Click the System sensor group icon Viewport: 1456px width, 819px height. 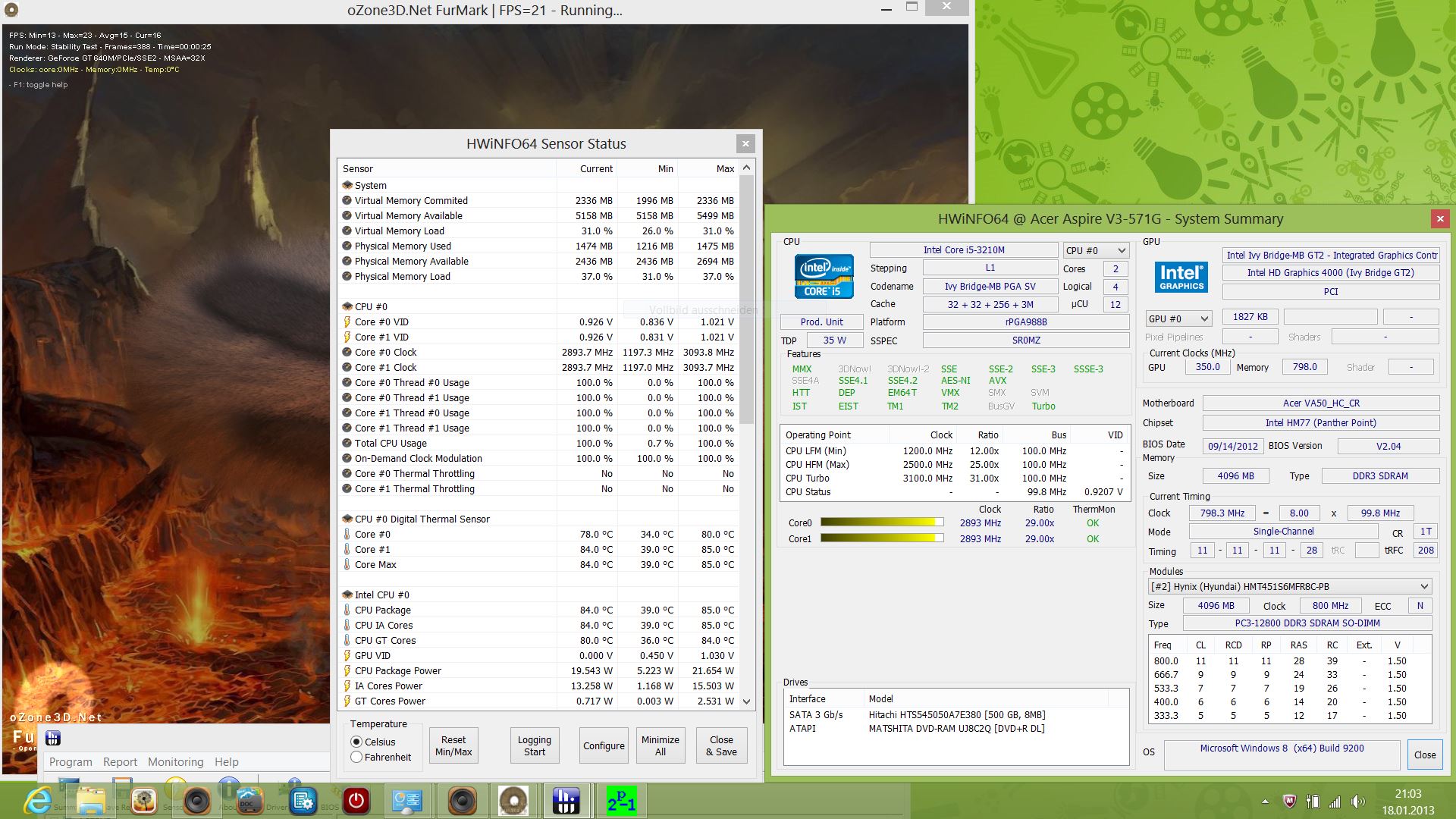[x=347, y=185]
